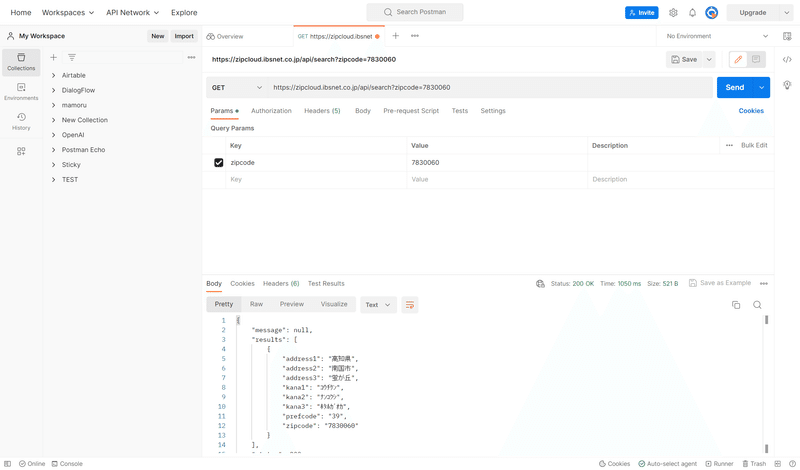
Task: Select the Raw response view
Action: (x=256, y=304)
